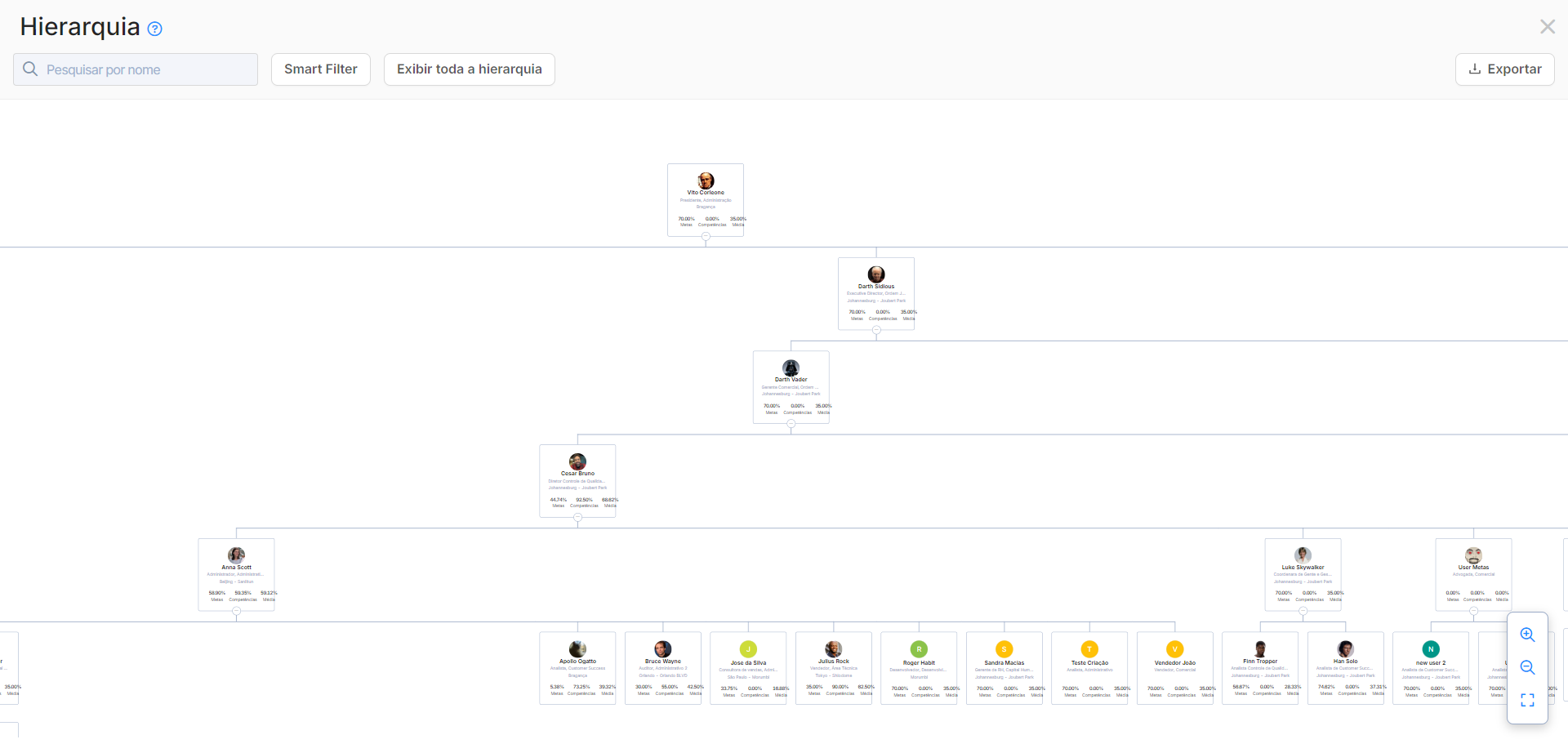Click Bruce Wayne's avatar photo

pos(663,649)
